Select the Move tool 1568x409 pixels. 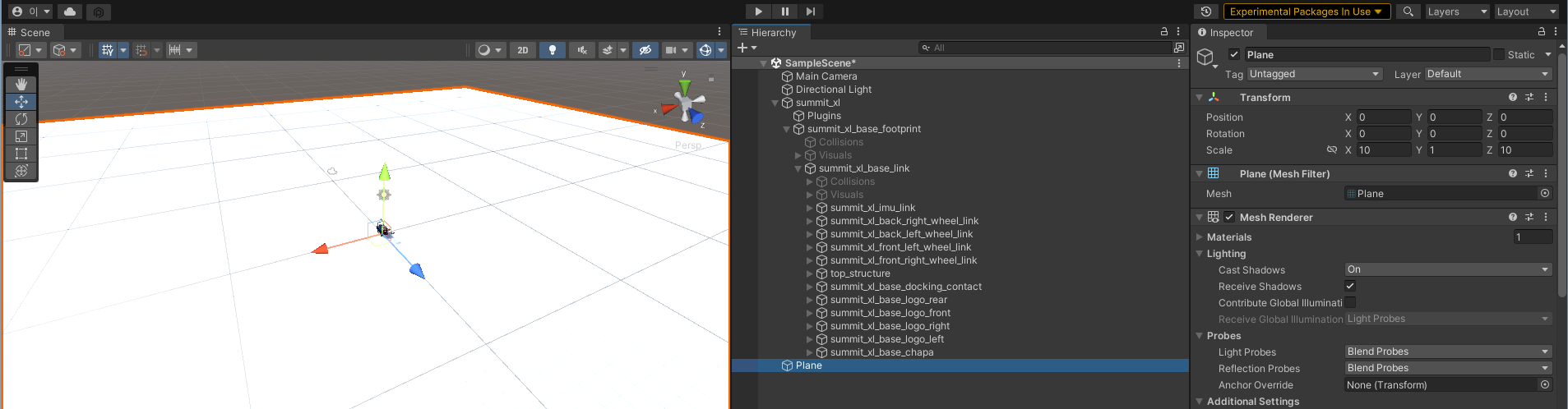click(x=21, y=102)
